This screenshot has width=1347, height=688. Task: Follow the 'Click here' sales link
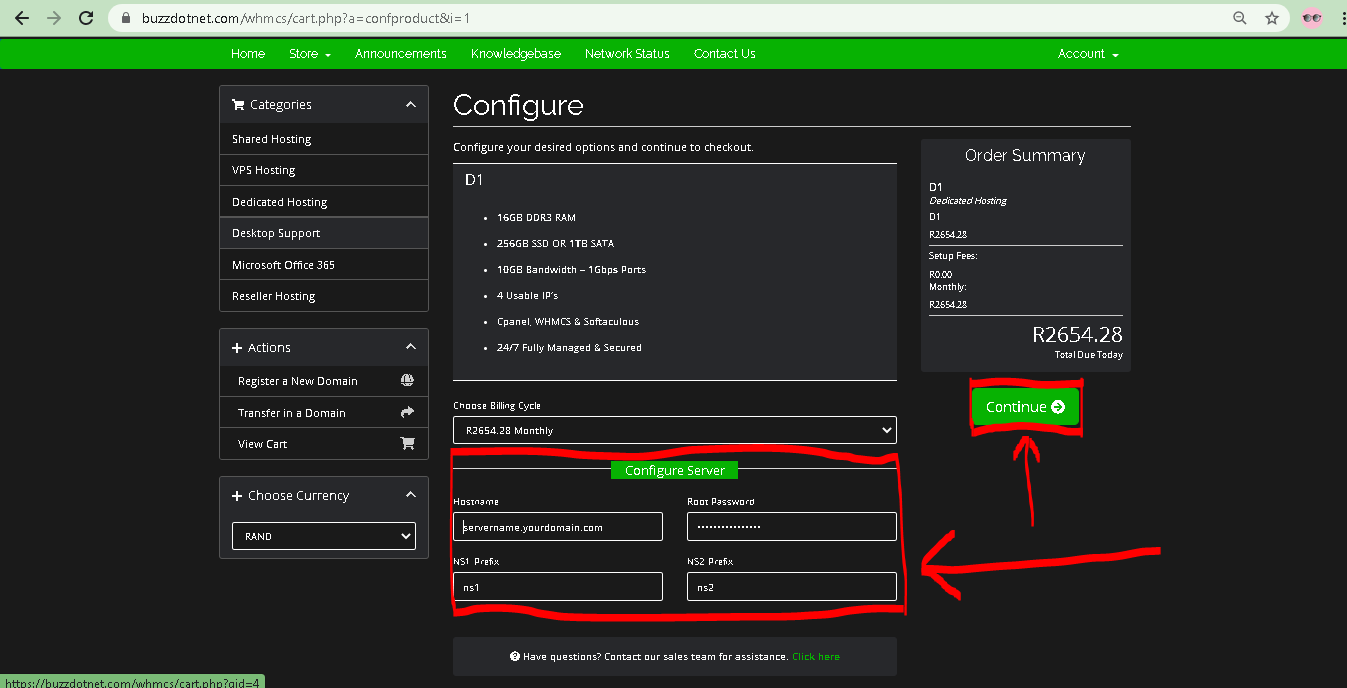click(x=815, y=657)
